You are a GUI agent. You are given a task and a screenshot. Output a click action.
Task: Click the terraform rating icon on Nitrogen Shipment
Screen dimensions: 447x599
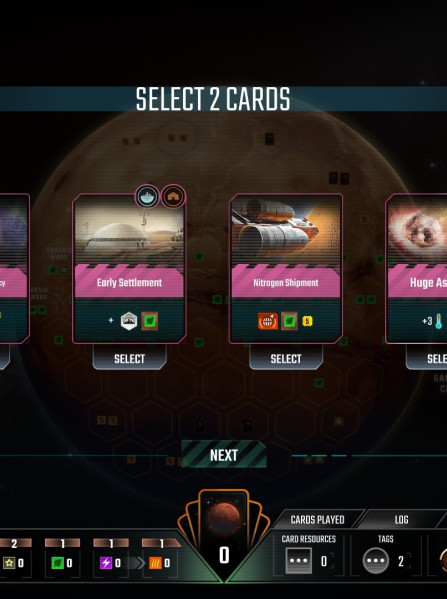(x=267, y=321)
